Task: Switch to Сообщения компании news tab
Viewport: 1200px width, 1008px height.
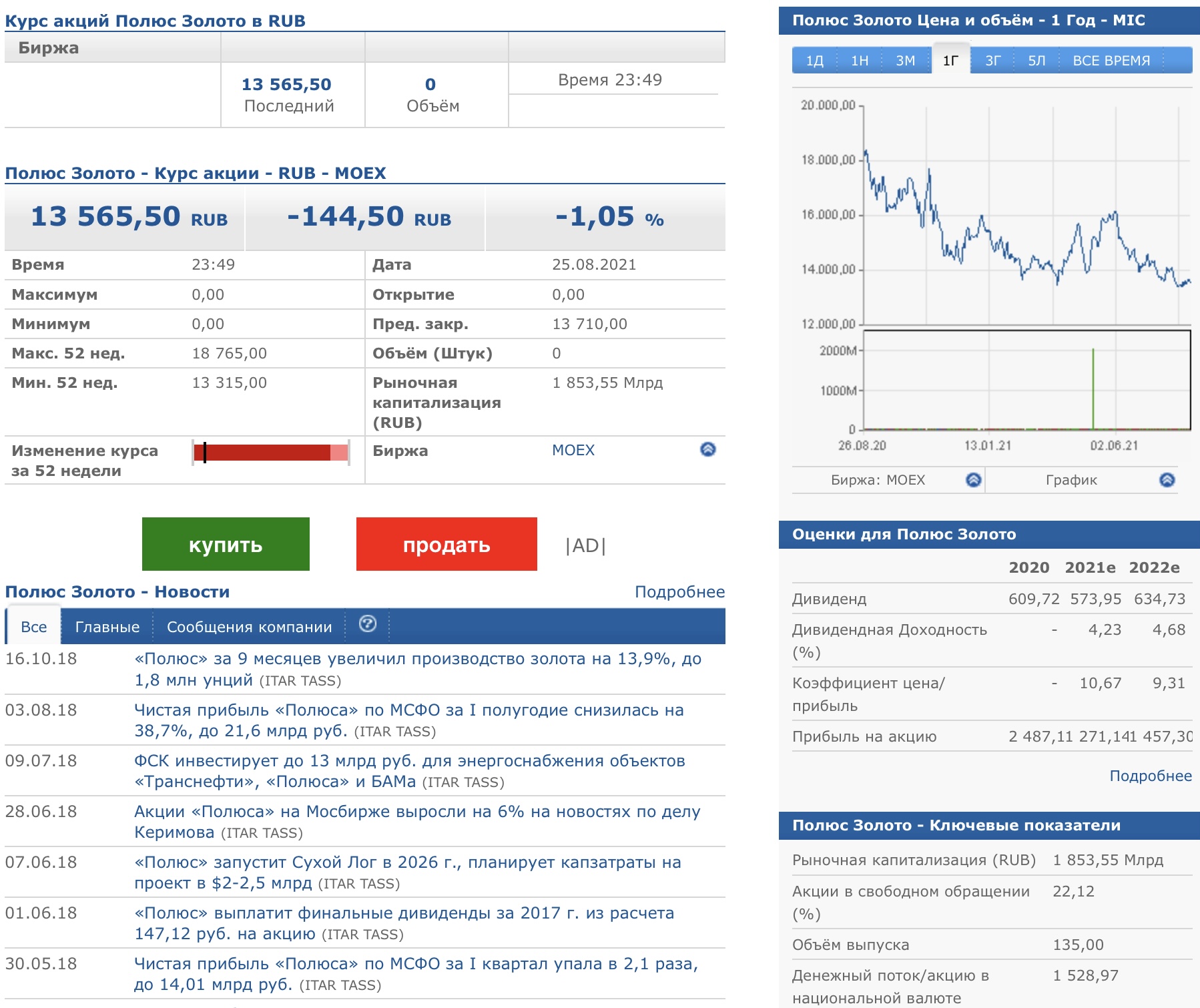Action: tap(249, 627)
